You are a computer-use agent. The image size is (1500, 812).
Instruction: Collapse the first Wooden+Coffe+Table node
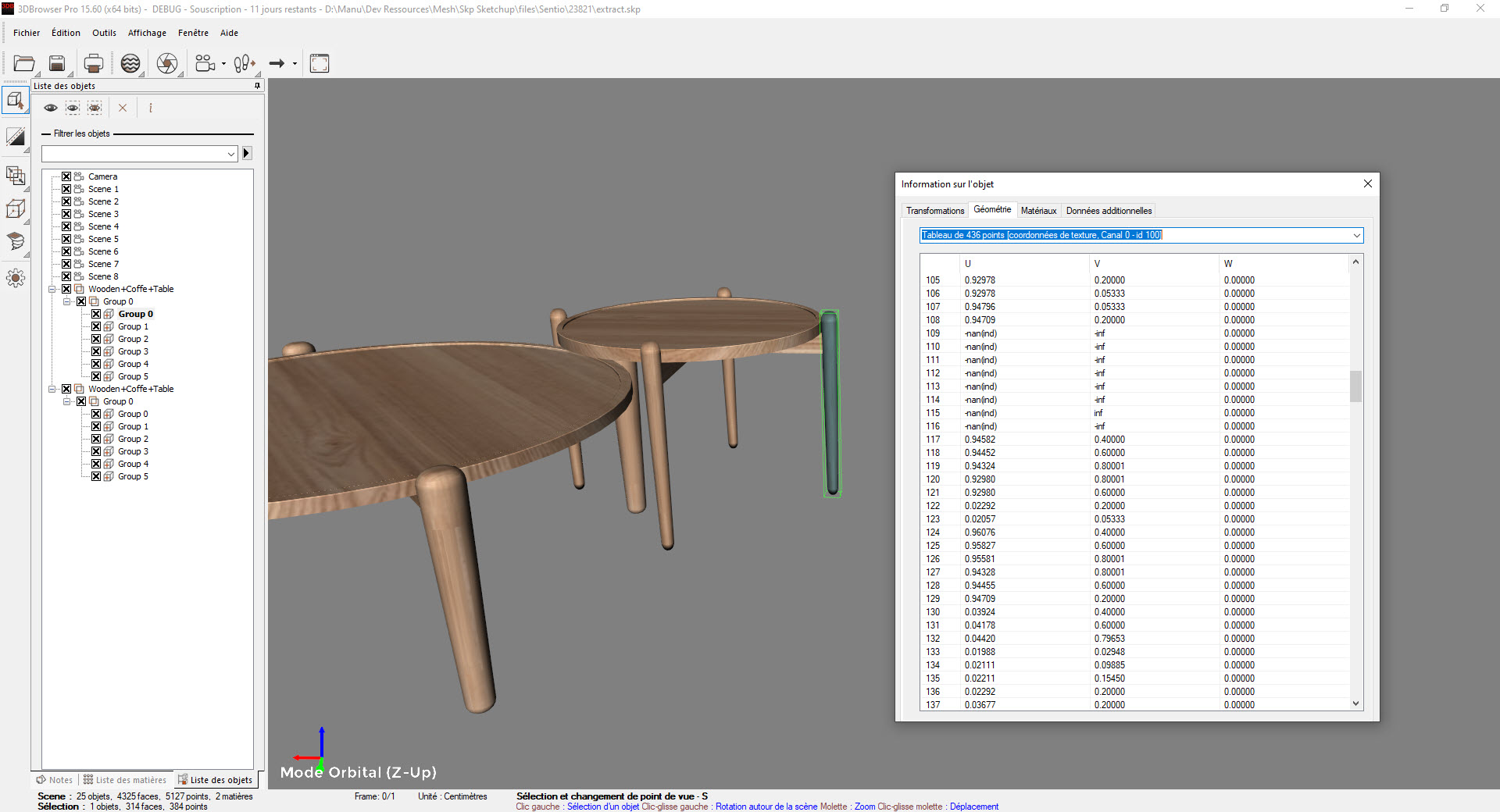(x=52, y=289)
